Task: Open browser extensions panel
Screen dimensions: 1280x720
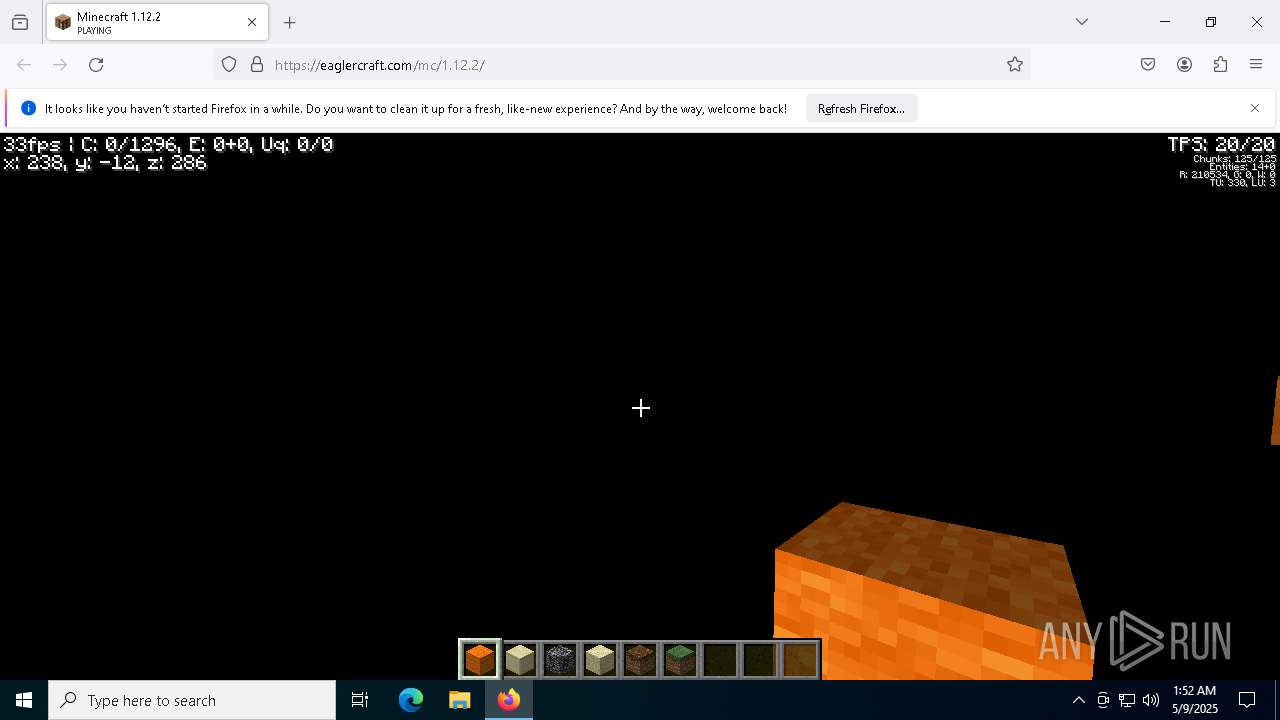Action: [x=1220, y=65]
